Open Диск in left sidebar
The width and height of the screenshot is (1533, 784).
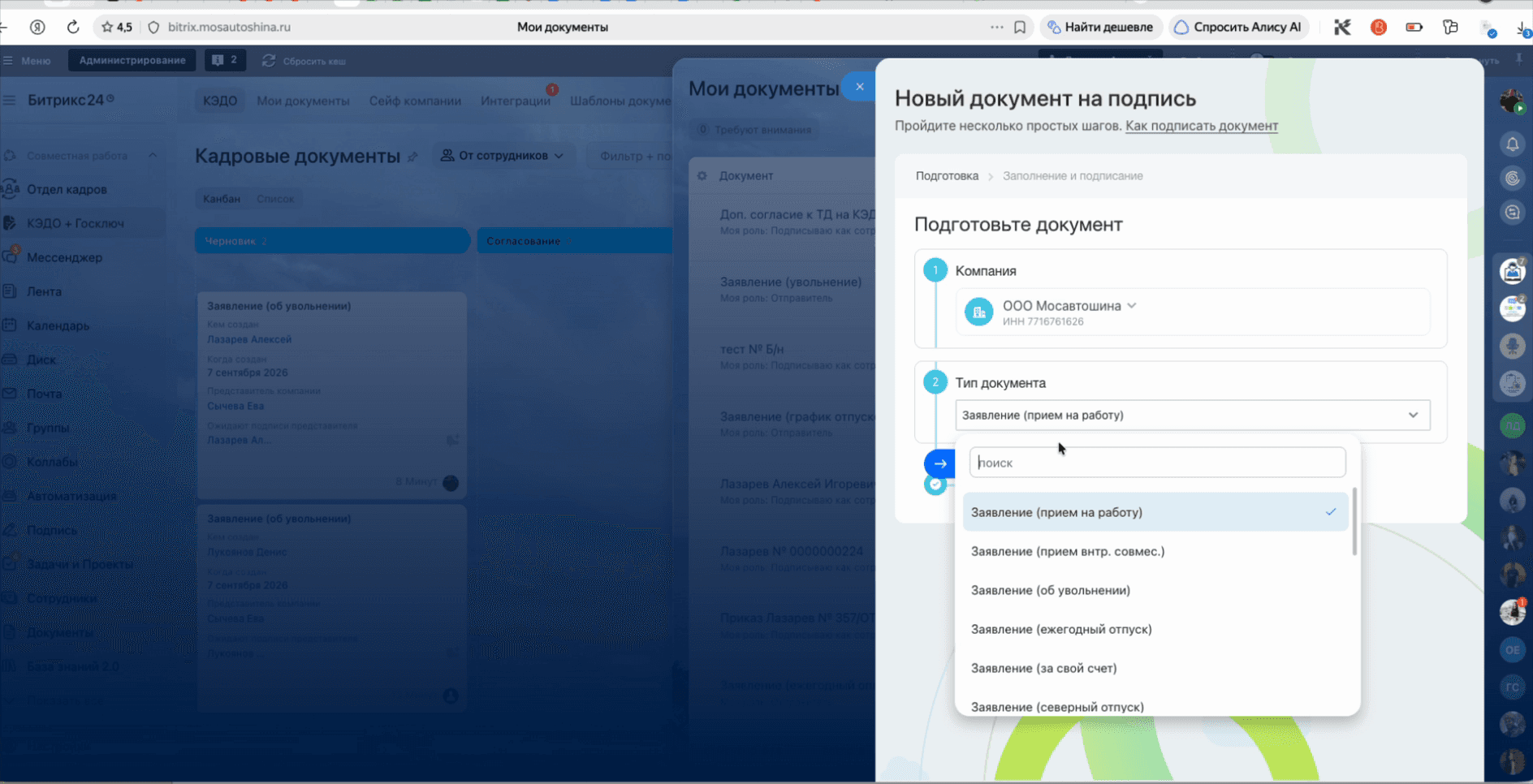pos(41,360)
